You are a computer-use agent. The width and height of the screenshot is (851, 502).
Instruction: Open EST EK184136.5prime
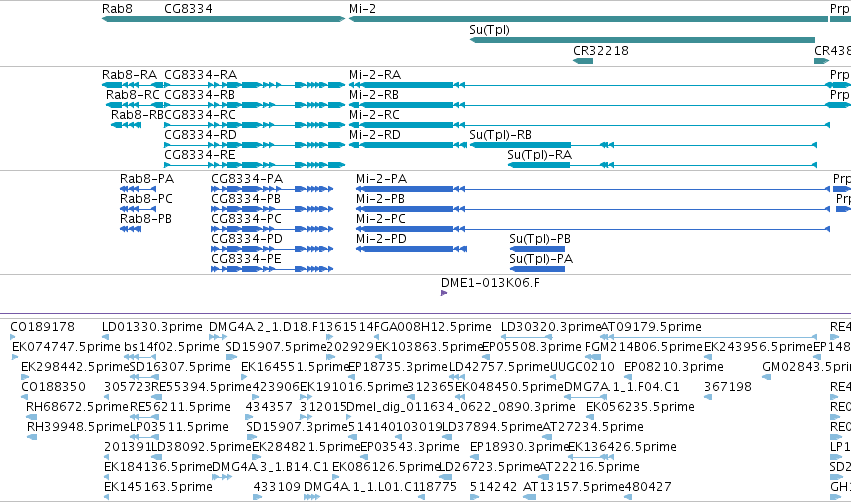pos(158,467)
